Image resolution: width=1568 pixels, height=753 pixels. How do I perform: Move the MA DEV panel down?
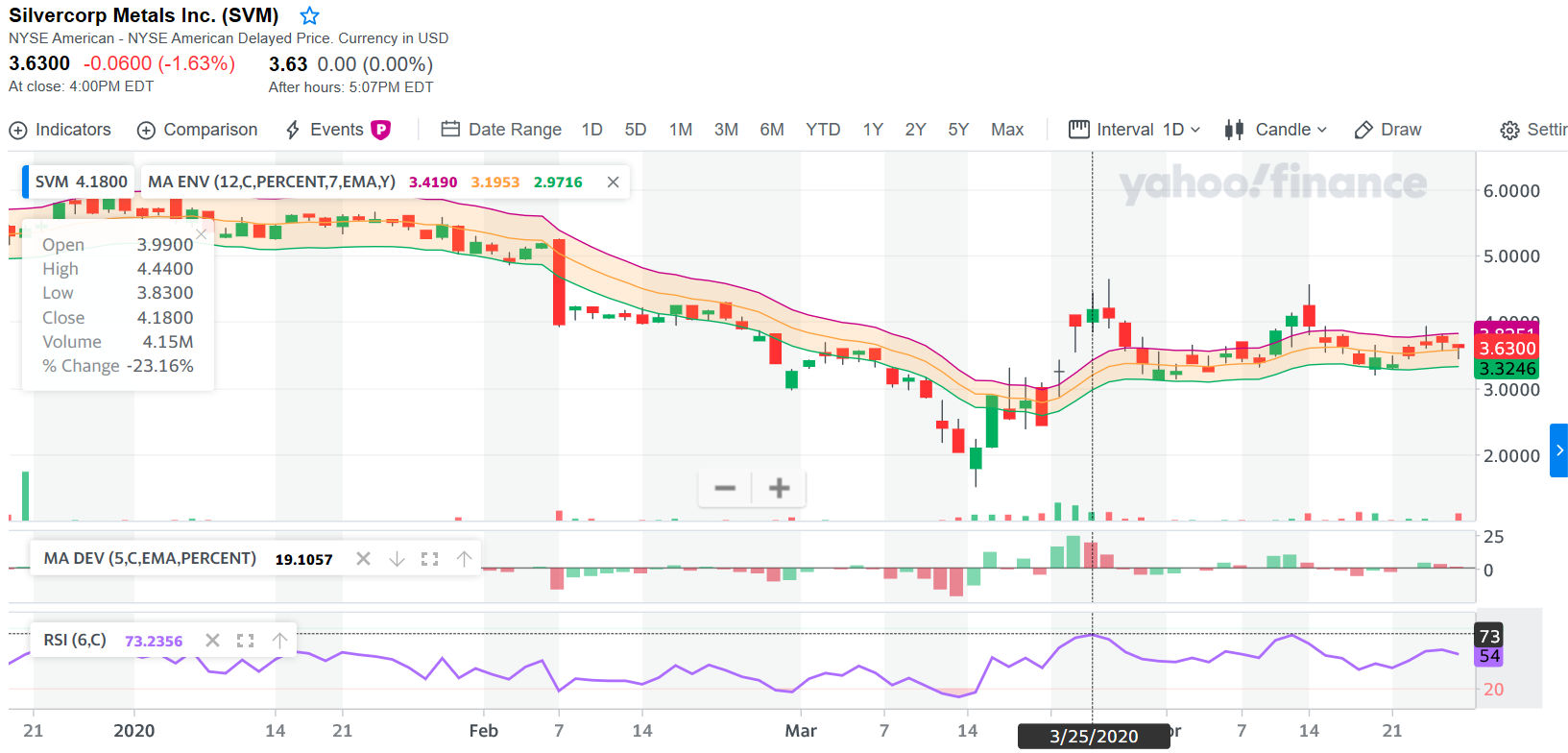tap(397, 558)
